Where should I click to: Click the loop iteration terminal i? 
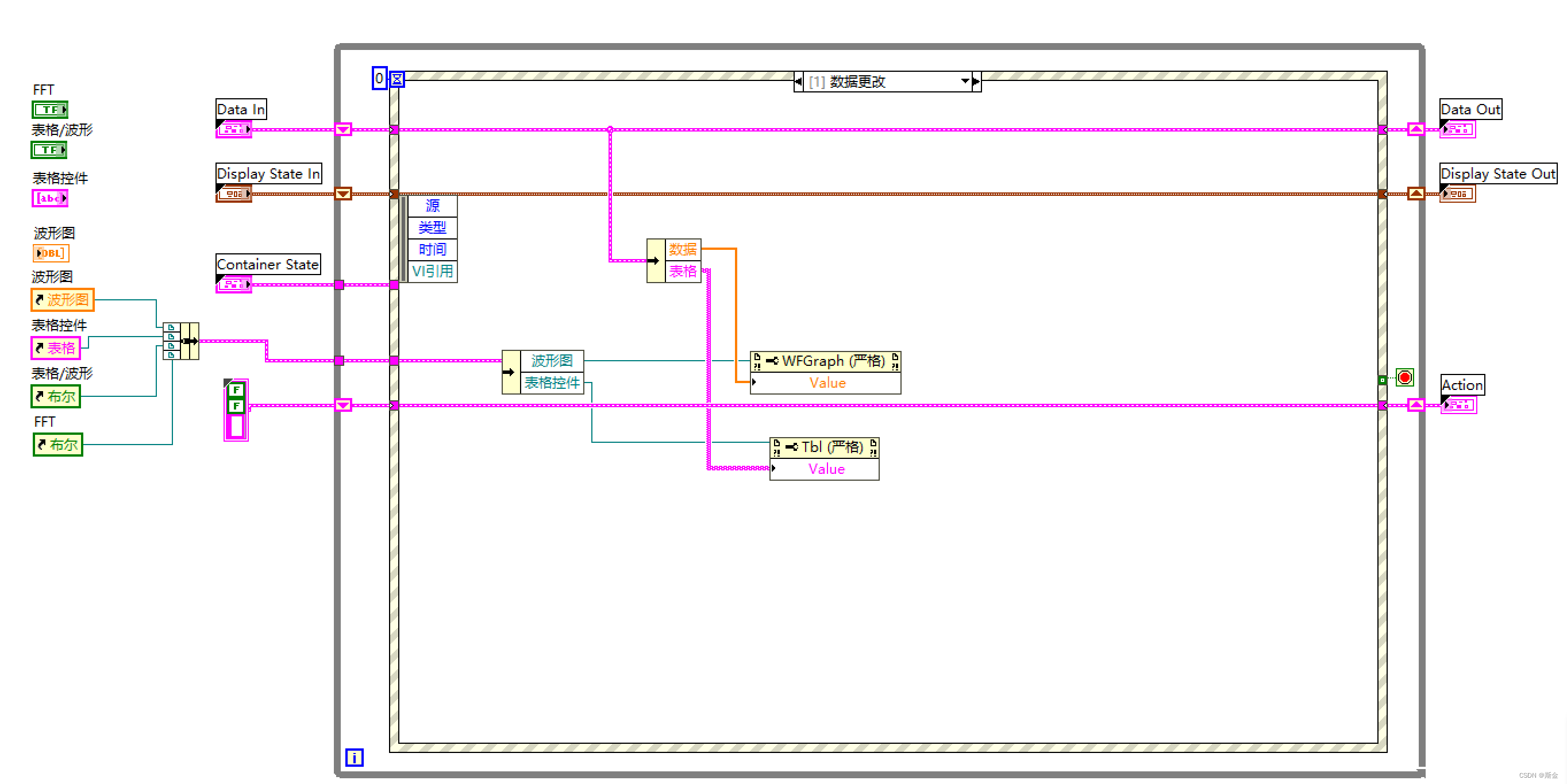point(355,757)
